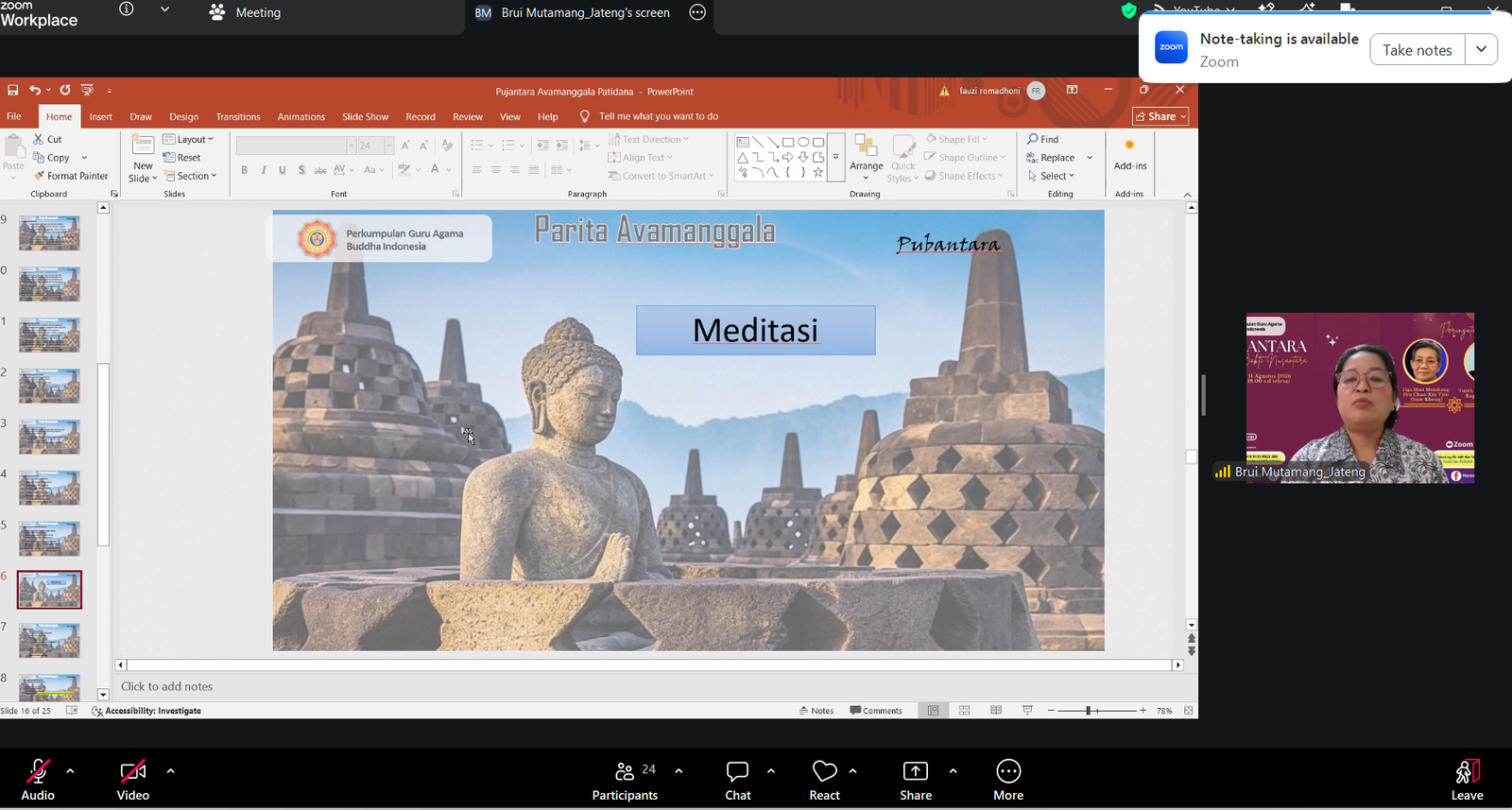Open the Select dropdown in Editing
The width and height of the screenshot is (1512, 810).
tap(1051, 176)
